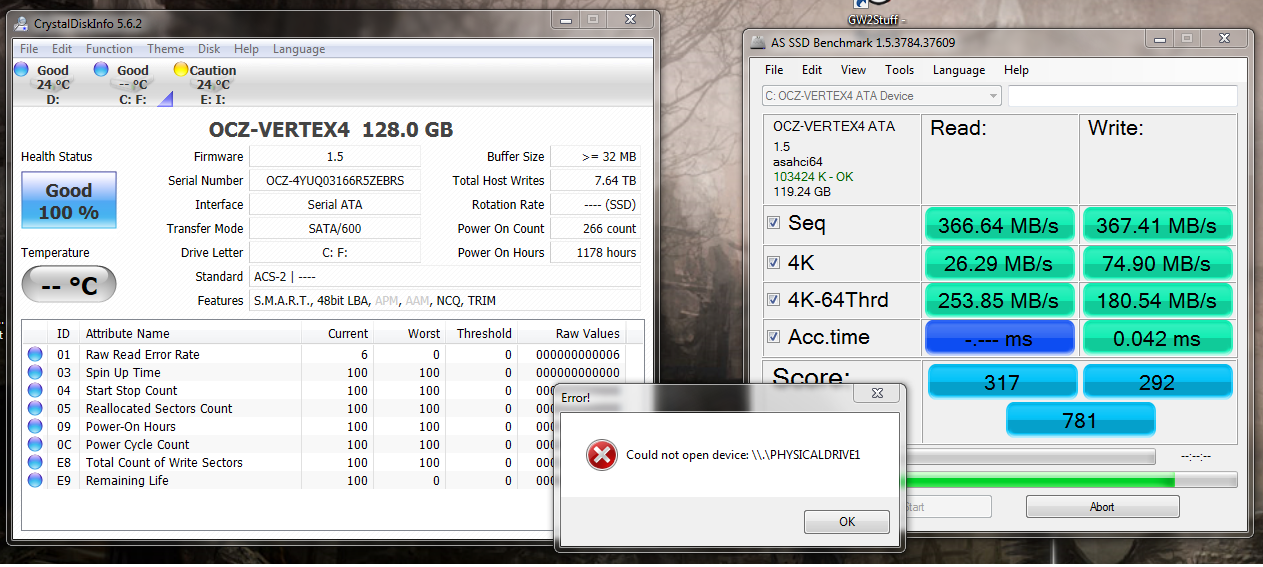Screen dimensions: 1263x567
Task: Open CrystalDiskInfo Language menu
Action: 299,49
